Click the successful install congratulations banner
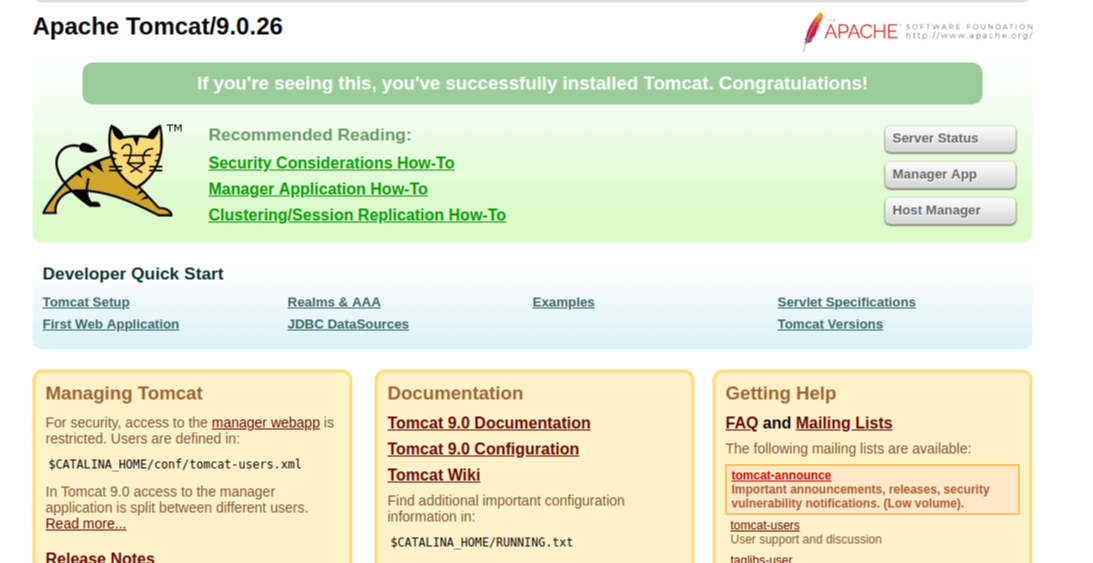Viewport: 1093px width, 563px height. pos(532,84)
